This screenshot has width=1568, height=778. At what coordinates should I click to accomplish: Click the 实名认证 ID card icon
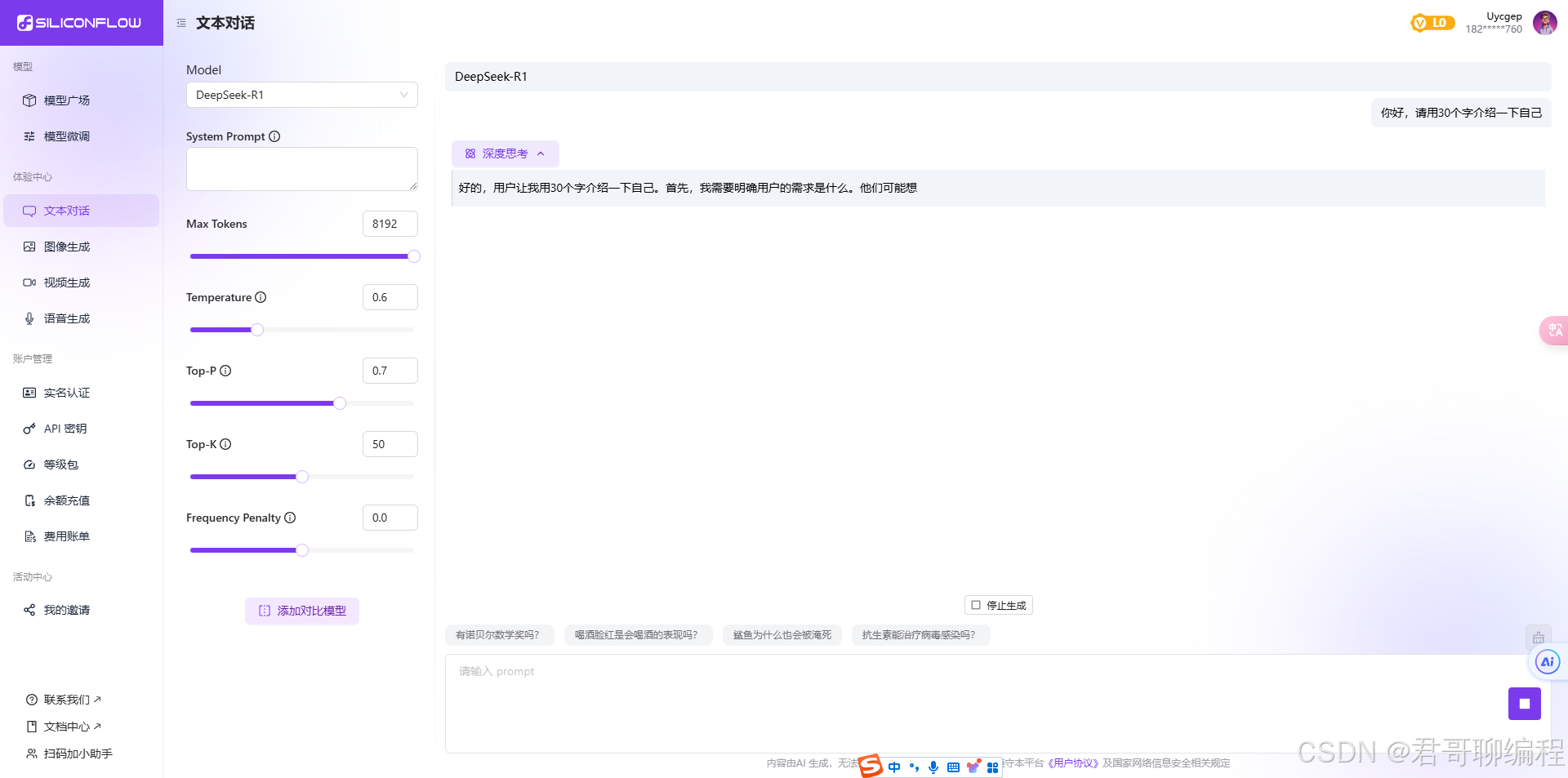[29, 393]
